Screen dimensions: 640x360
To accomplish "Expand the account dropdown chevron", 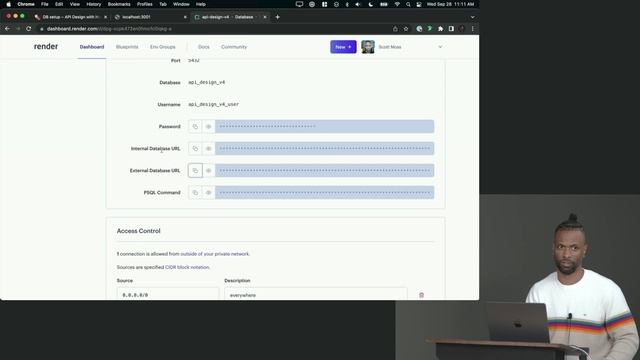I will coord(440,47).
